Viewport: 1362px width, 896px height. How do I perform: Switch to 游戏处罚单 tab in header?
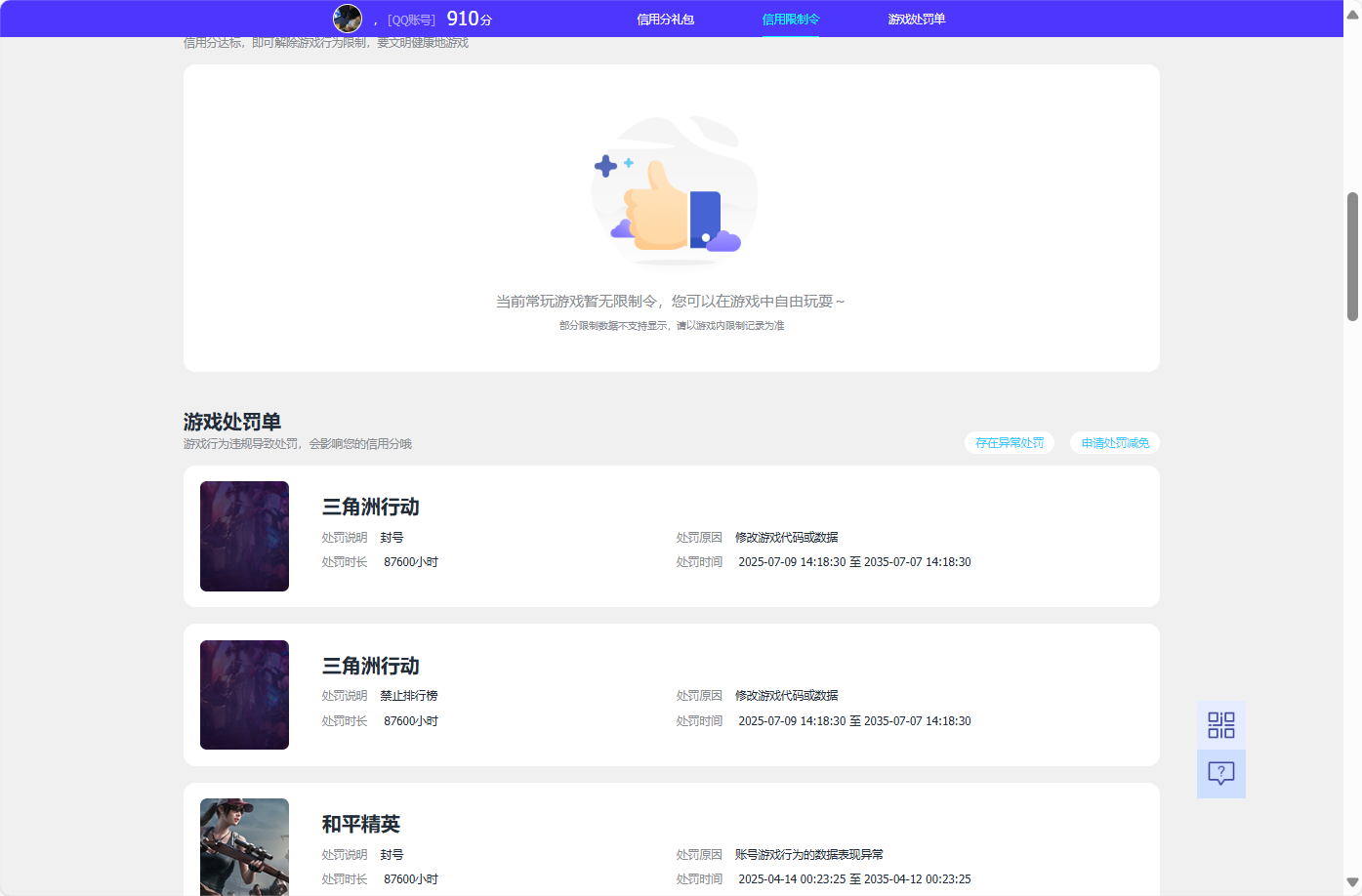click(916, 20)
